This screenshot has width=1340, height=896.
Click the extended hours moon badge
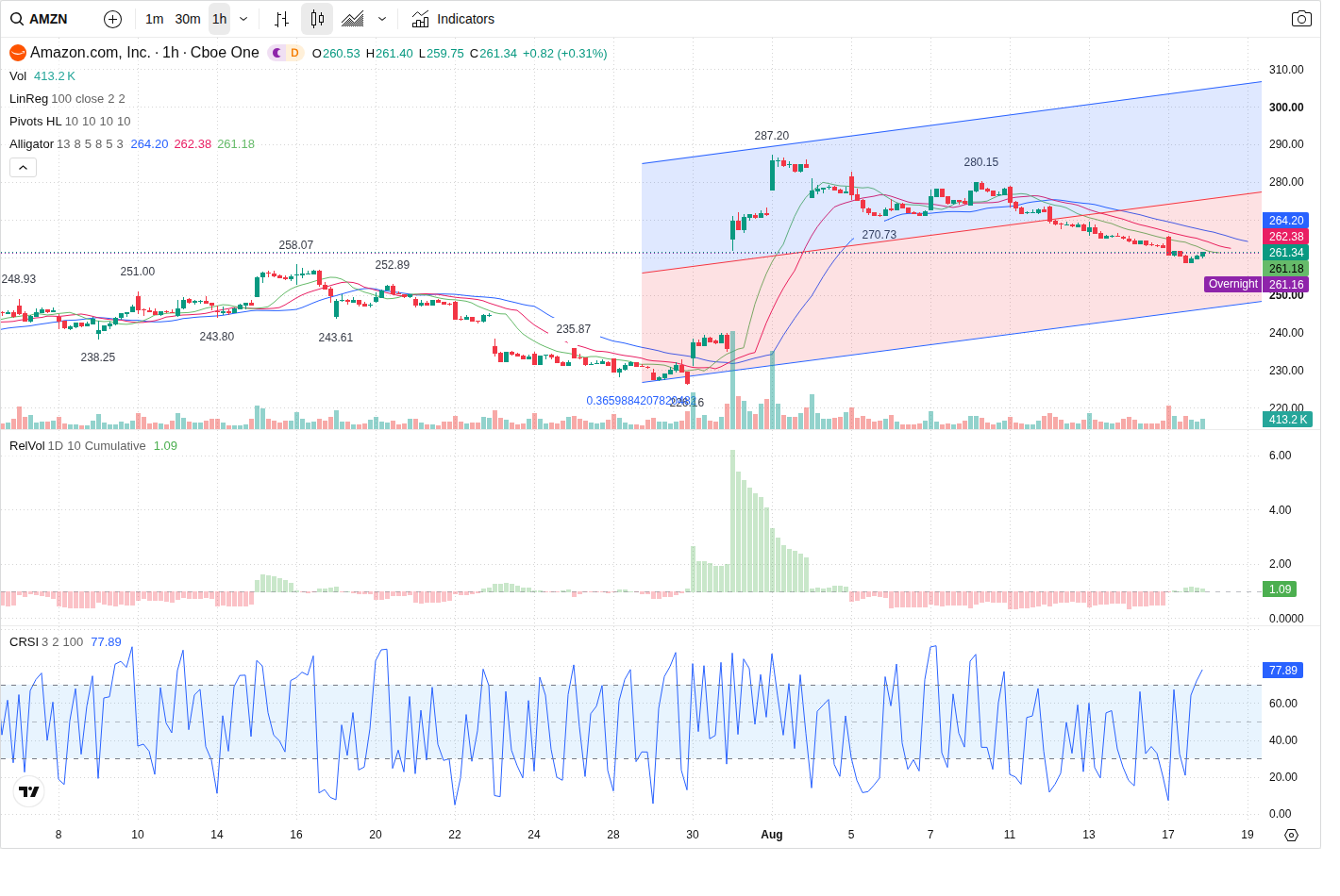[277, 53]
